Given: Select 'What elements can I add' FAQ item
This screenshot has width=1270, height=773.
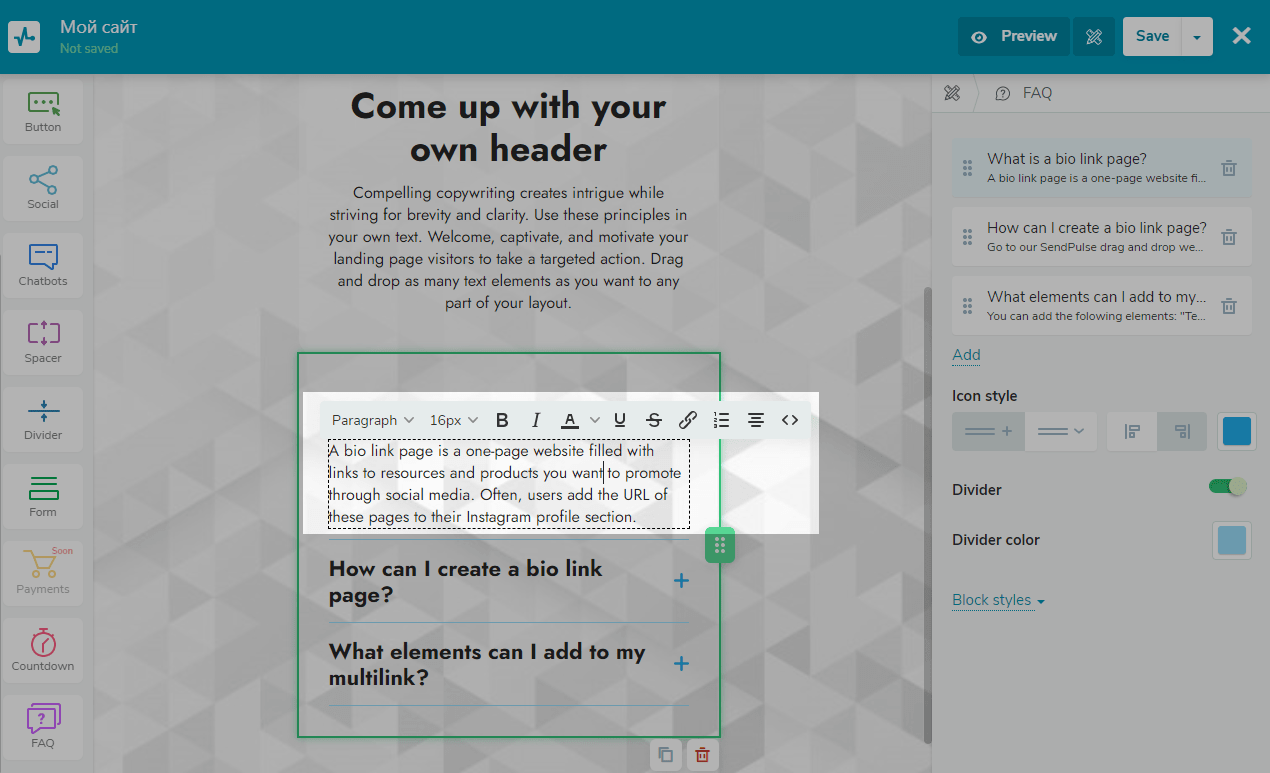Looking at the screenshot, I should [1096, 306].
